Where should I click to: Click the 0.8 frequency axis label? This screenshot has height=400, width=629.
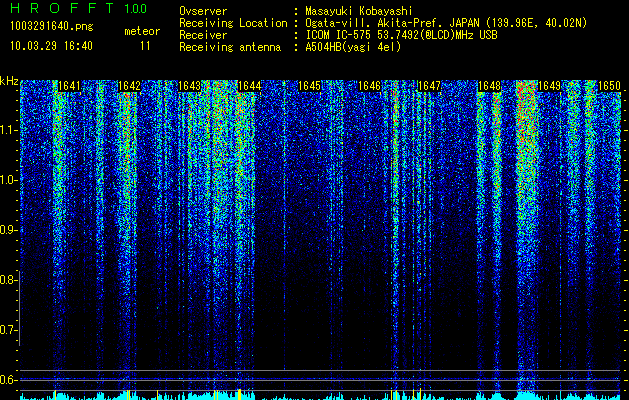7,280
